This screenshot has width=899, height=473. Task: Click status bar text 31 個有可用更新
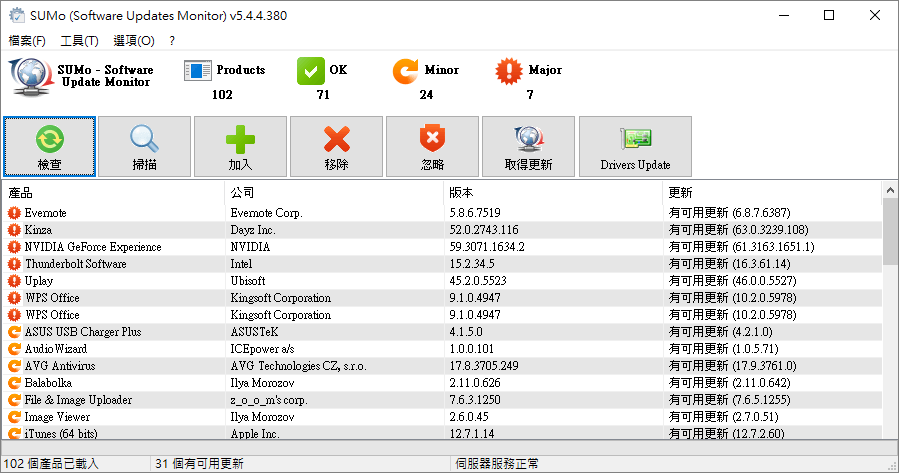[x=200, y=463]
